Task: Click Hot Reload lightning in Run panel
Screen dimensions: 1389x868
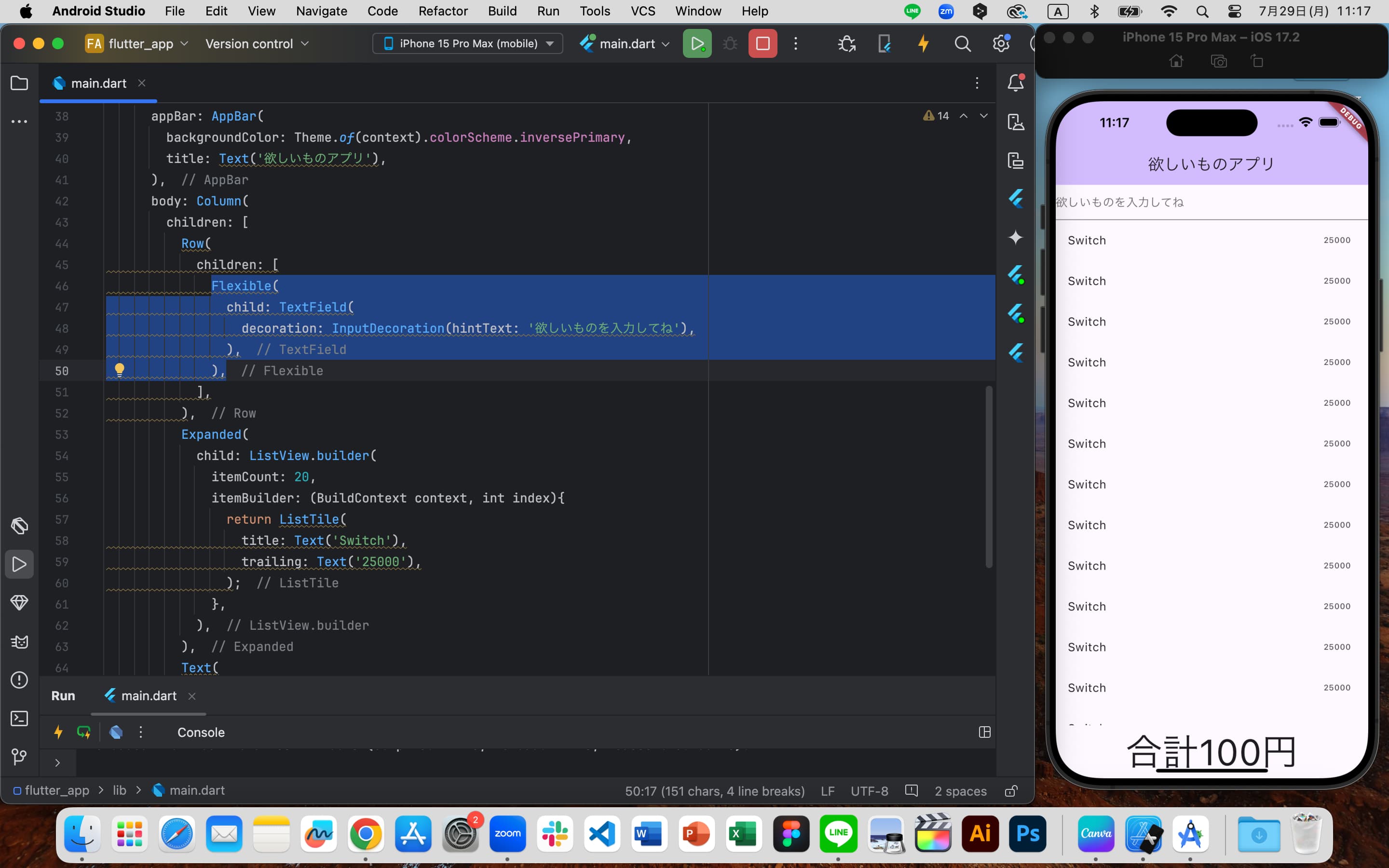Action: click(x=58, y=732)
